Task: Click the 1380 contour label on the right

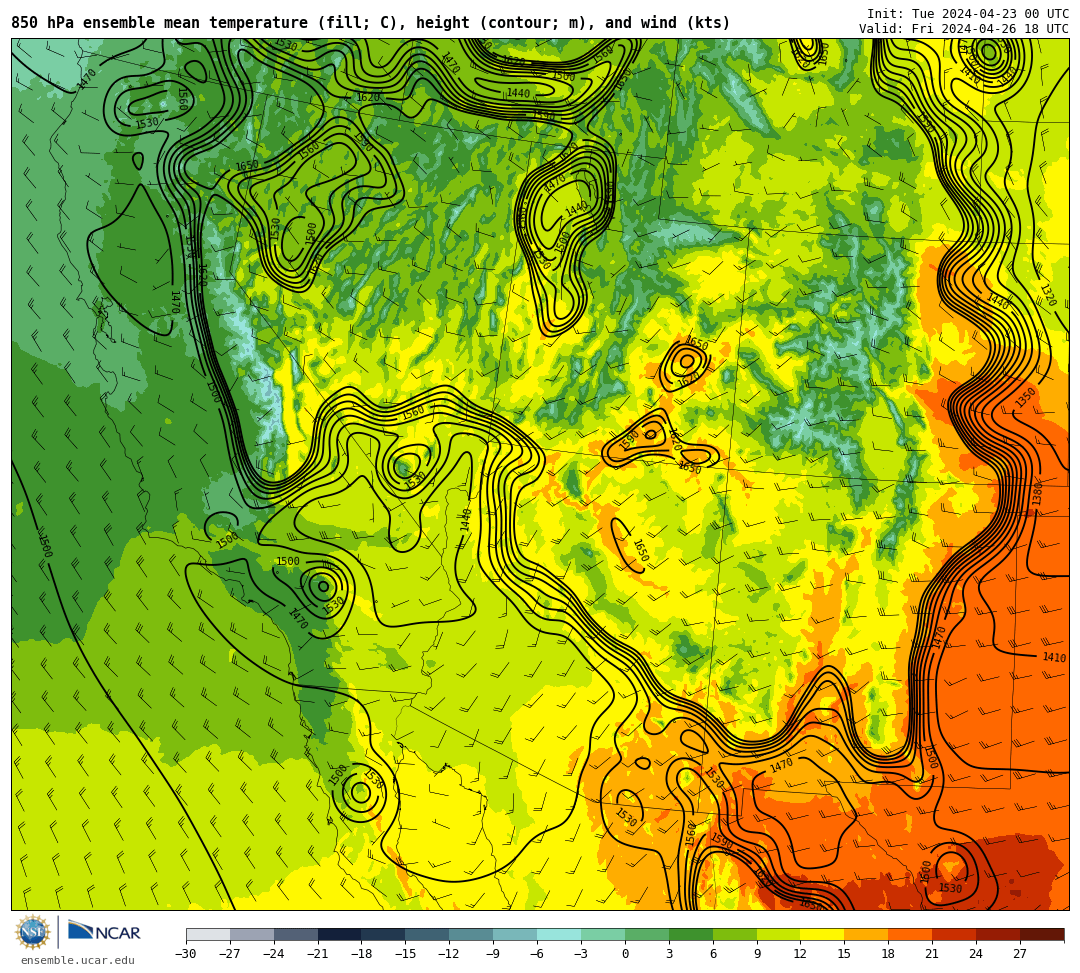Action: tap(1037, 494)
